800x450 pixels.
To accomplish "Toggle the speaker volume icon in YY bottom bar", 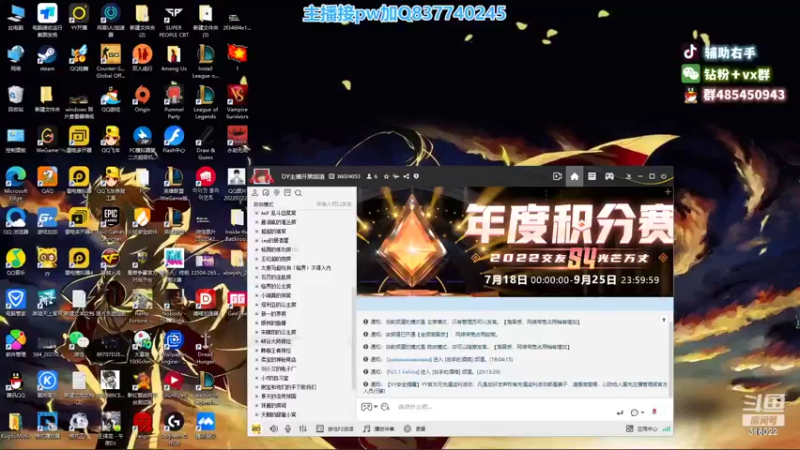I will tap(274, 429).
